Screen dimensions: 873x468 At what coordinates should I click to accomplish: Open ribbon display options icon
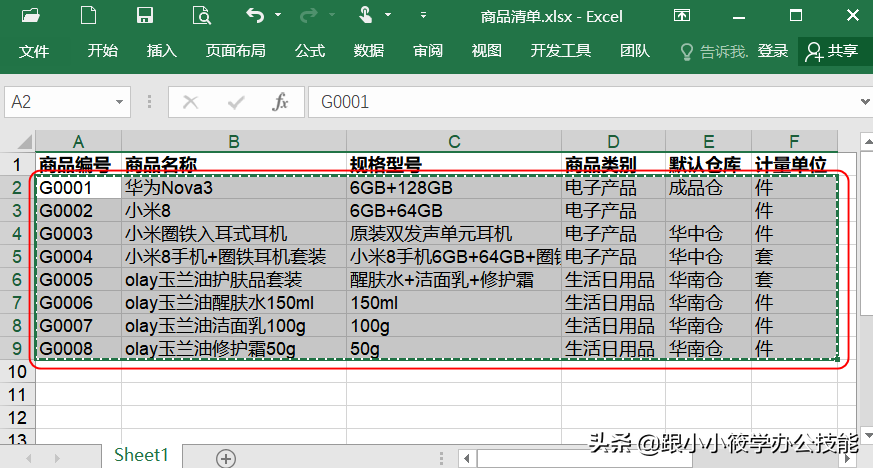681,15
